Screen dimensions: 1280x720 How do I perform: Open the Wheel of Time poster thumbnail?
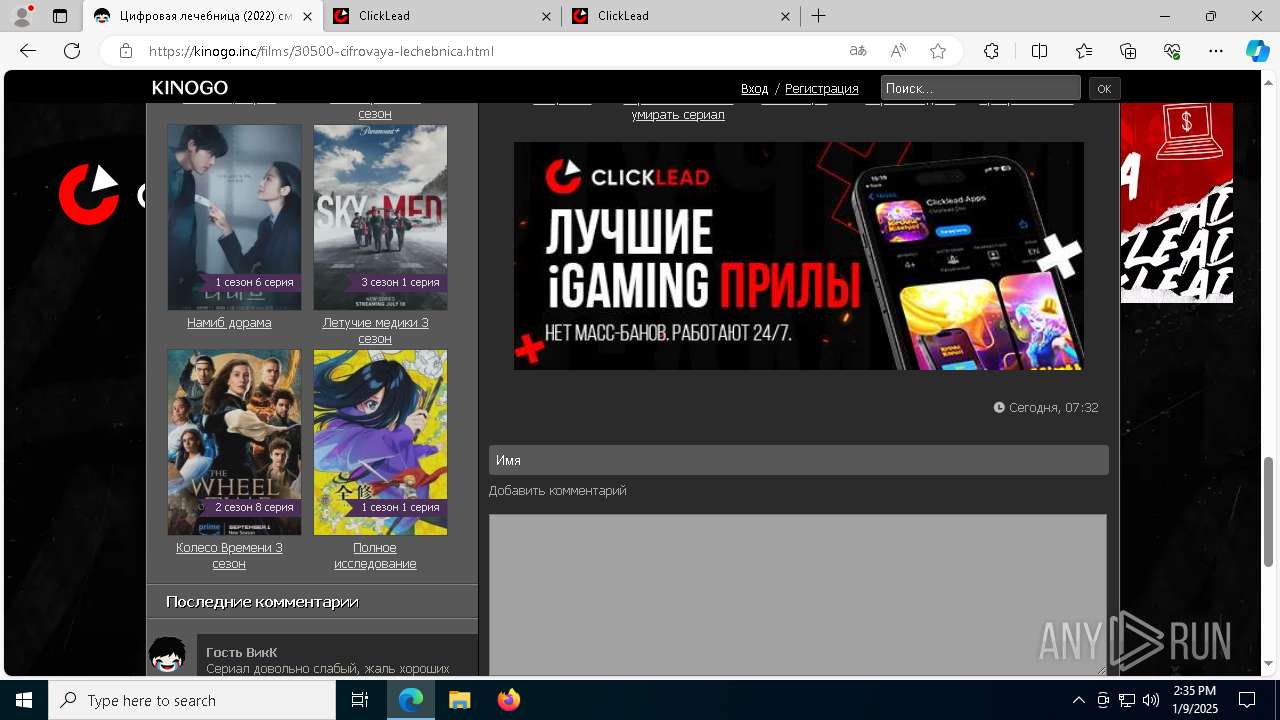[x=234, y=442]
